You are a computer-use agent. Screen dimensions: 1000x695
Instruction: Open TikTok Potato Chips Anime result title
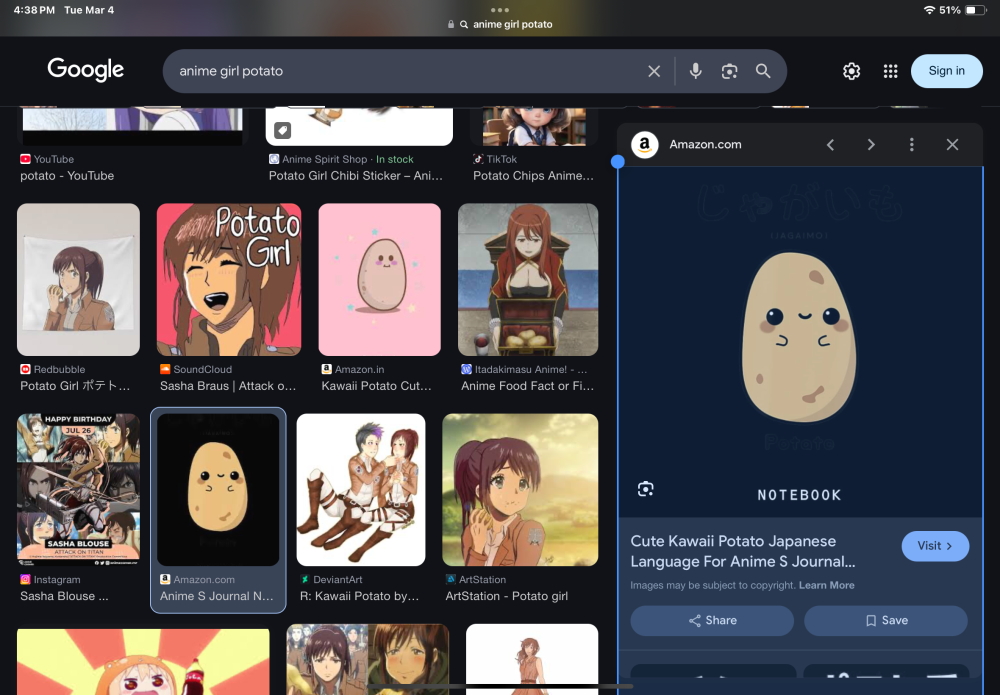(x=533, y=176)
